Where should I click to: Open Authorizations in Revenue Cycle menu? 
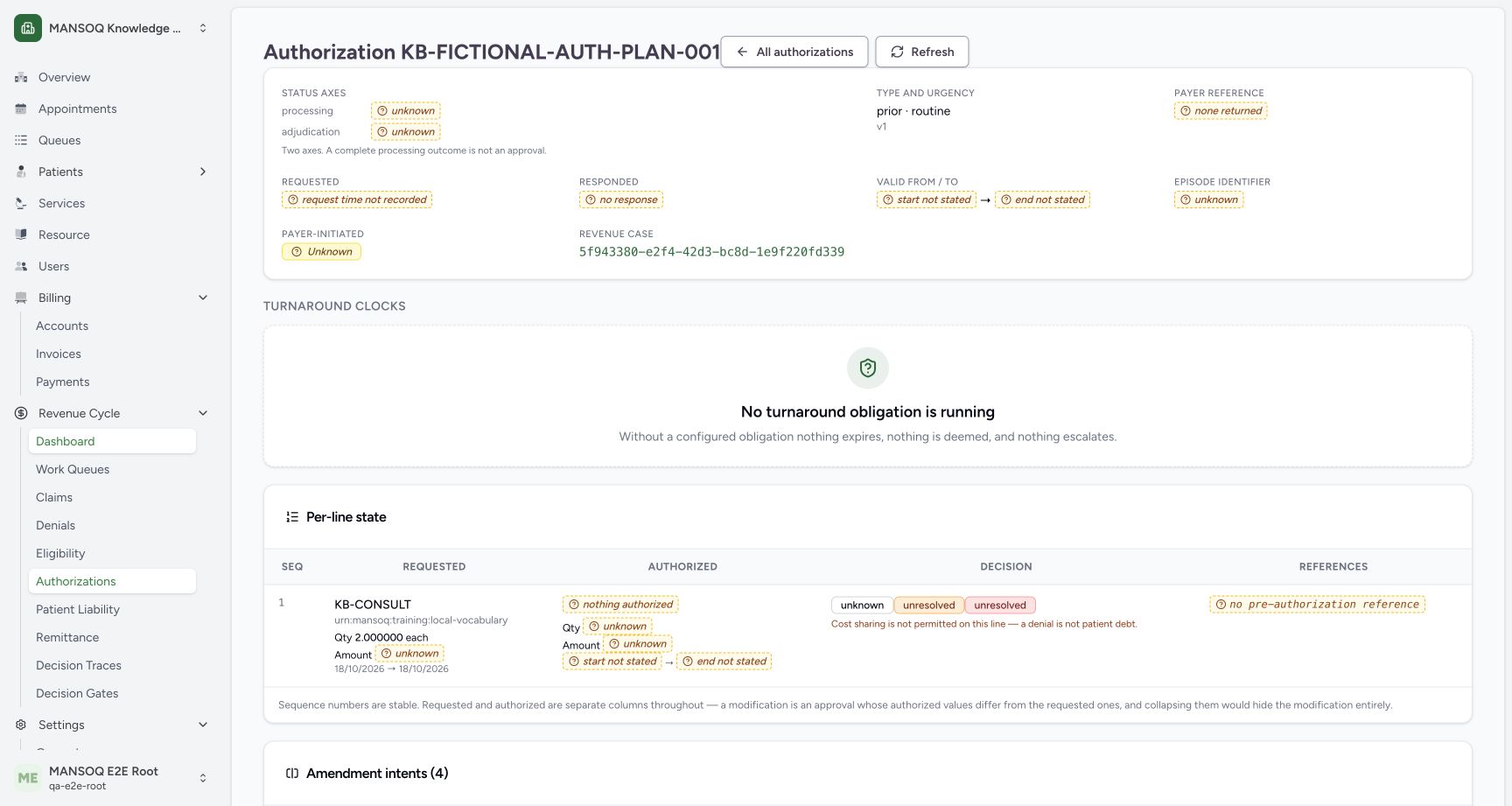coord(112,581)
